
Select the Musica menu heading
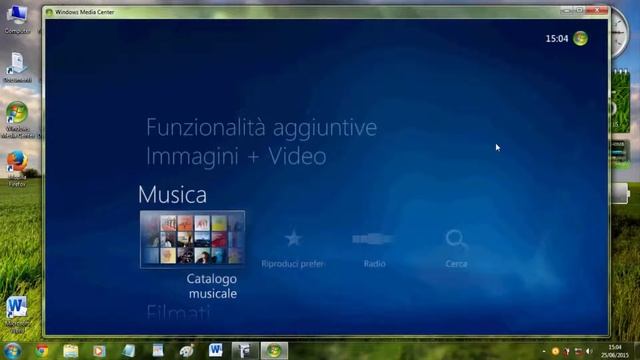[172, 194]
